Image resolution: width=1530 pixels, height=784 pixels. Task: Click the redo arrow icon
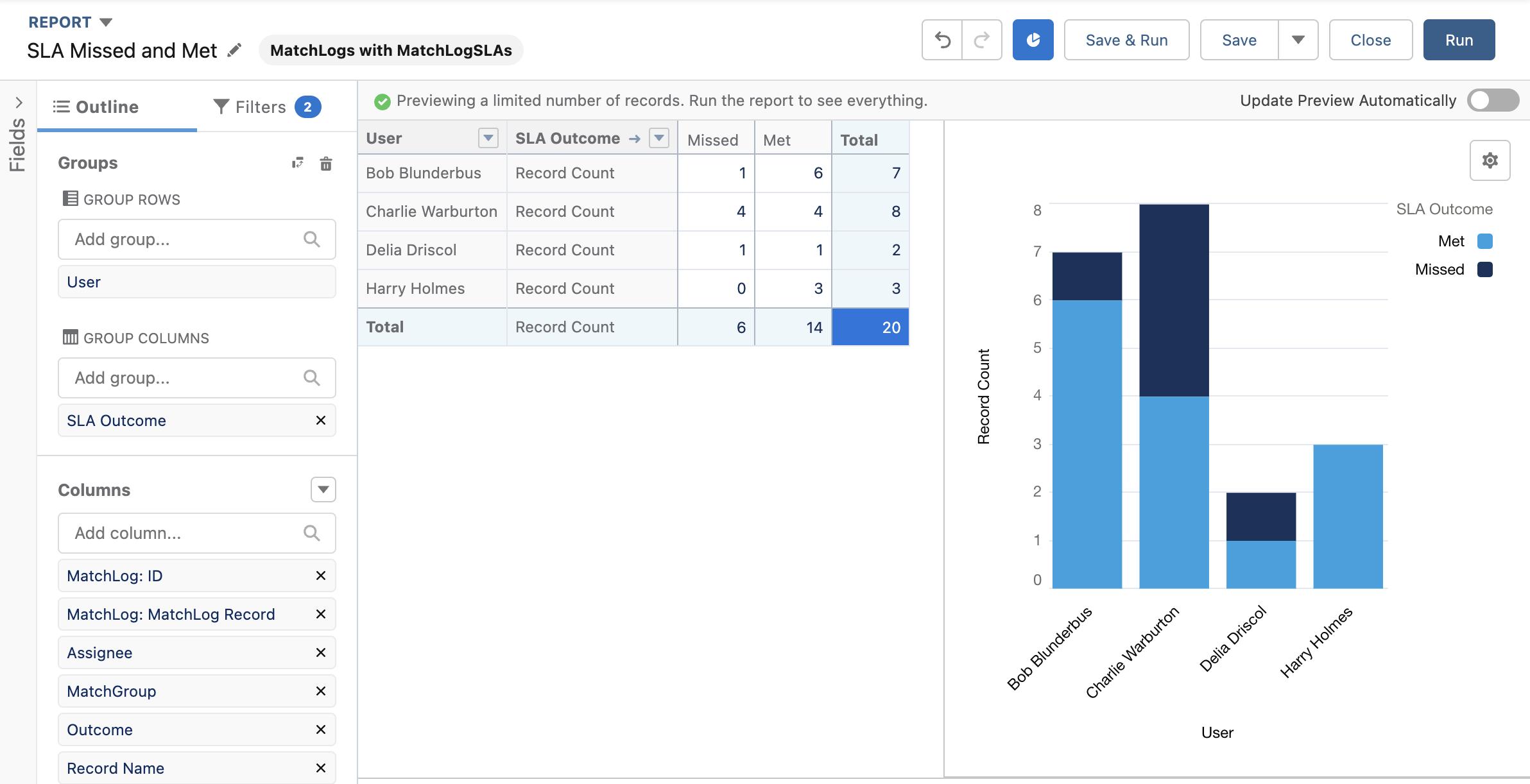pyautogui.click(x=982, y=40)
